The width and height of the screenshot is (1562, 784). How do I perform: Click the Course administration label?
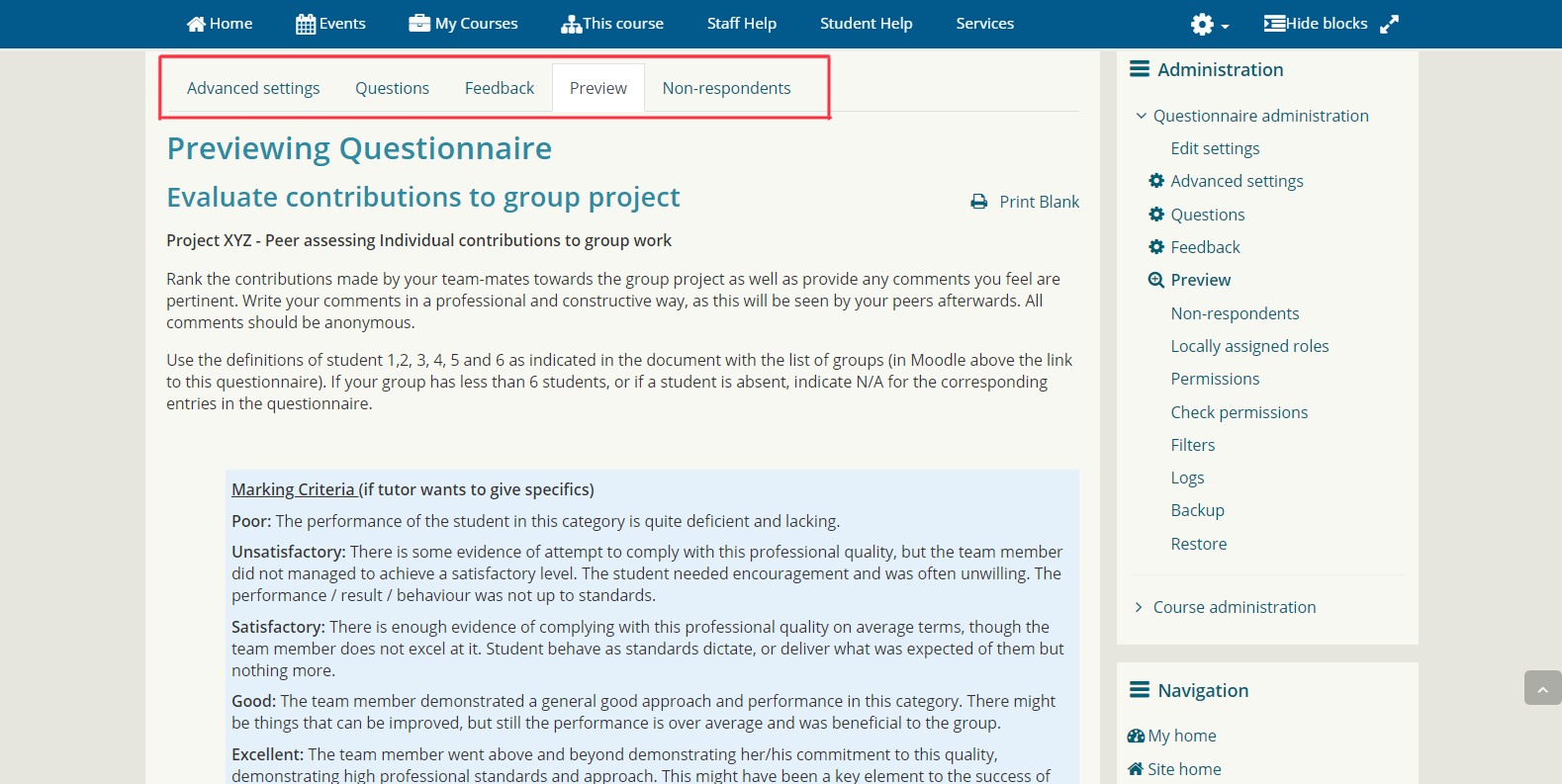pos(1235,607)
